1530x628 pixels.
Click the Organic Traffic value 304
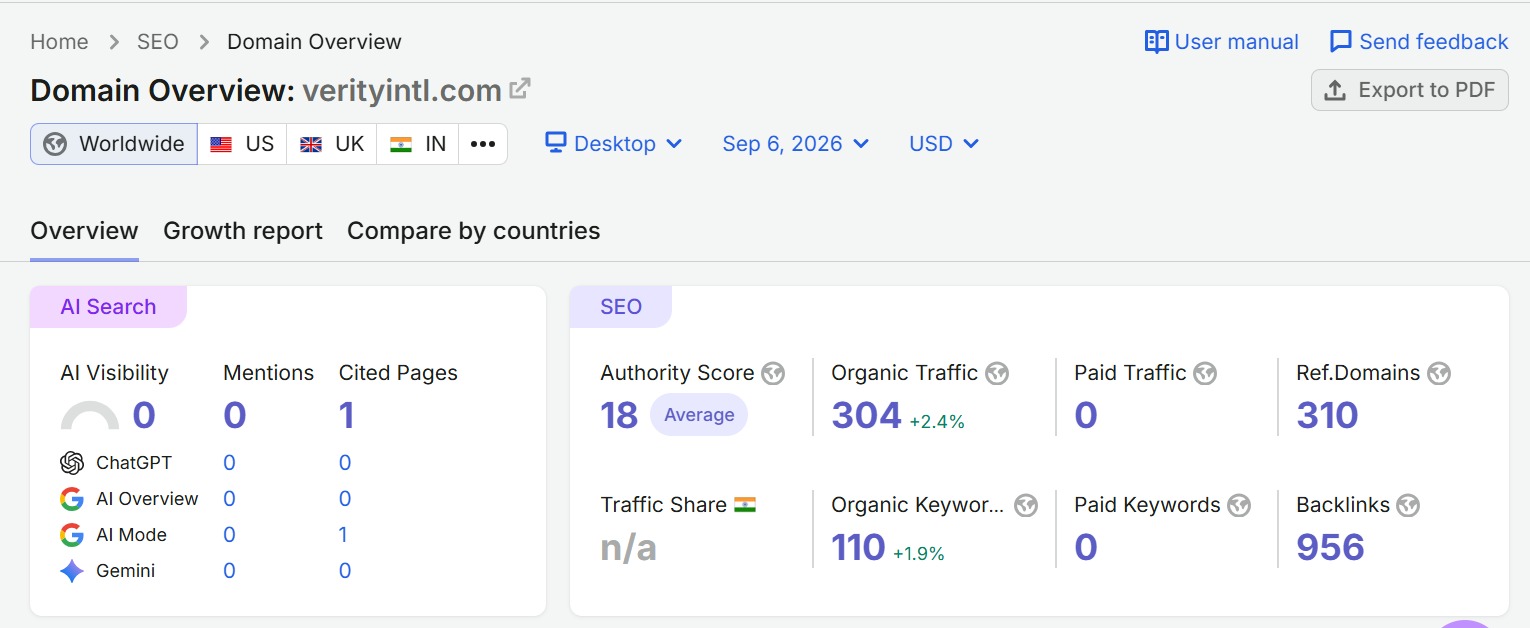(867, 415)
